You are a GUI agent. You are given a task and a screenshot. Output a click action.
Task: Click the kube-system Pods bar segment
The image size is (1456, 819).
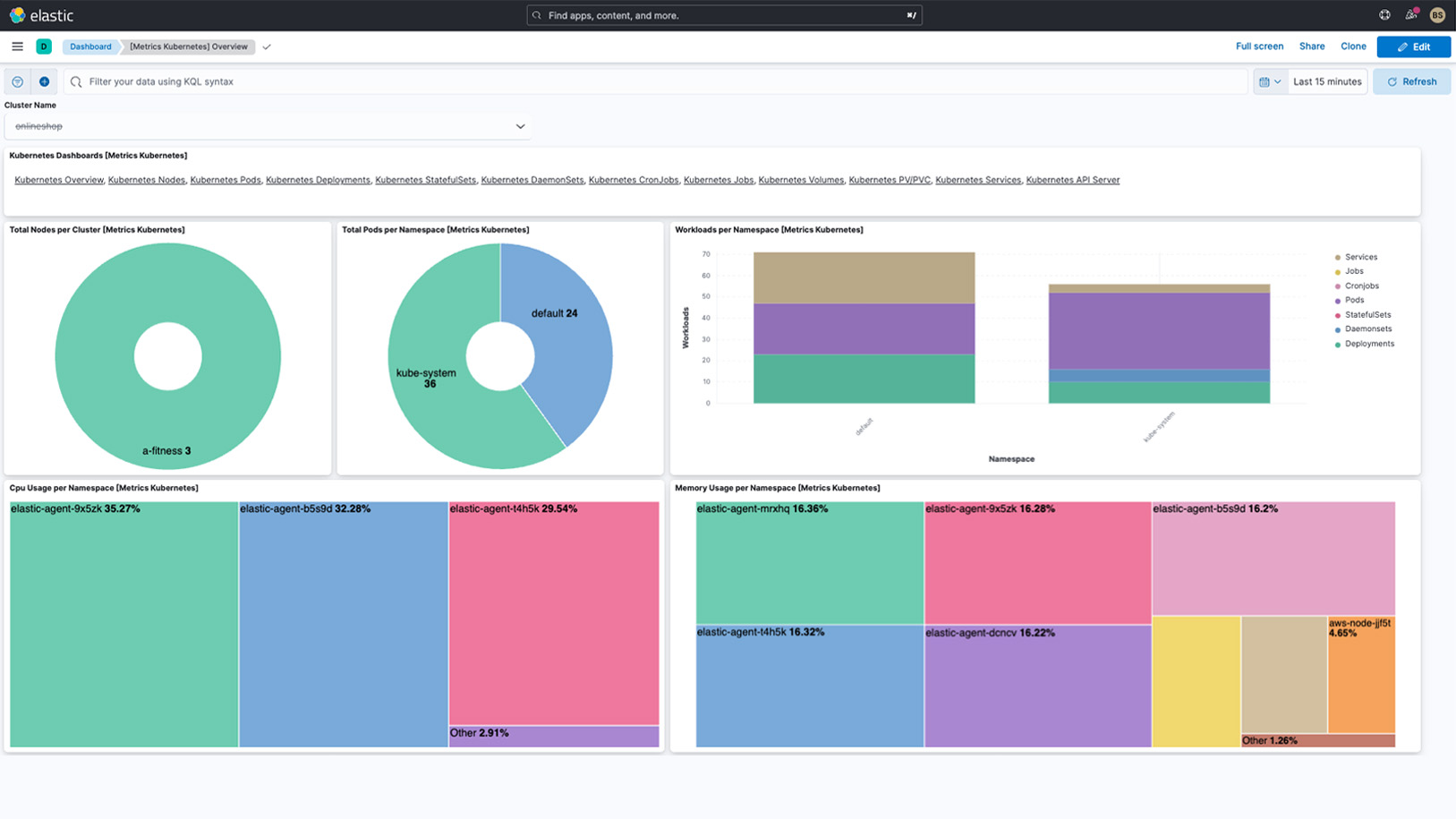[x=1159, y=331]
